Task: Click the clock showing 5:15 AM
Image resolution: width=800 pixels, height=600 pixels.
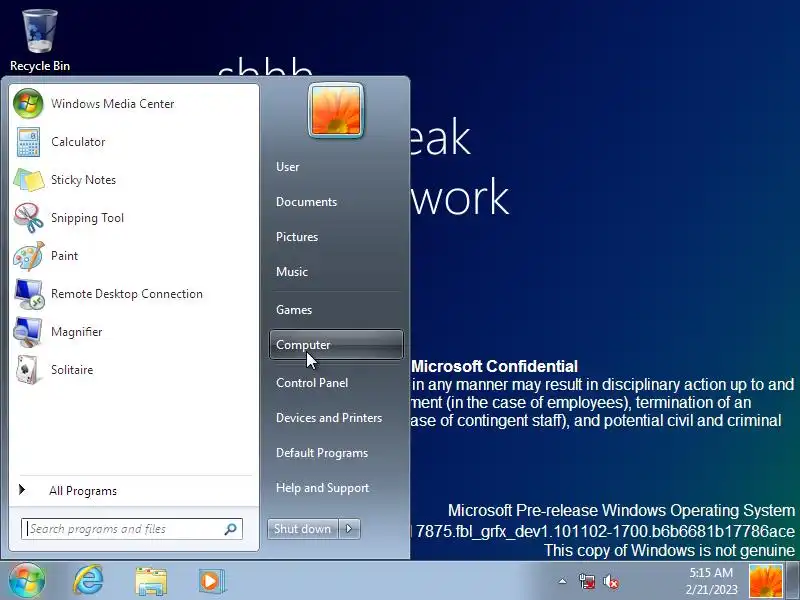Action: 711,573
